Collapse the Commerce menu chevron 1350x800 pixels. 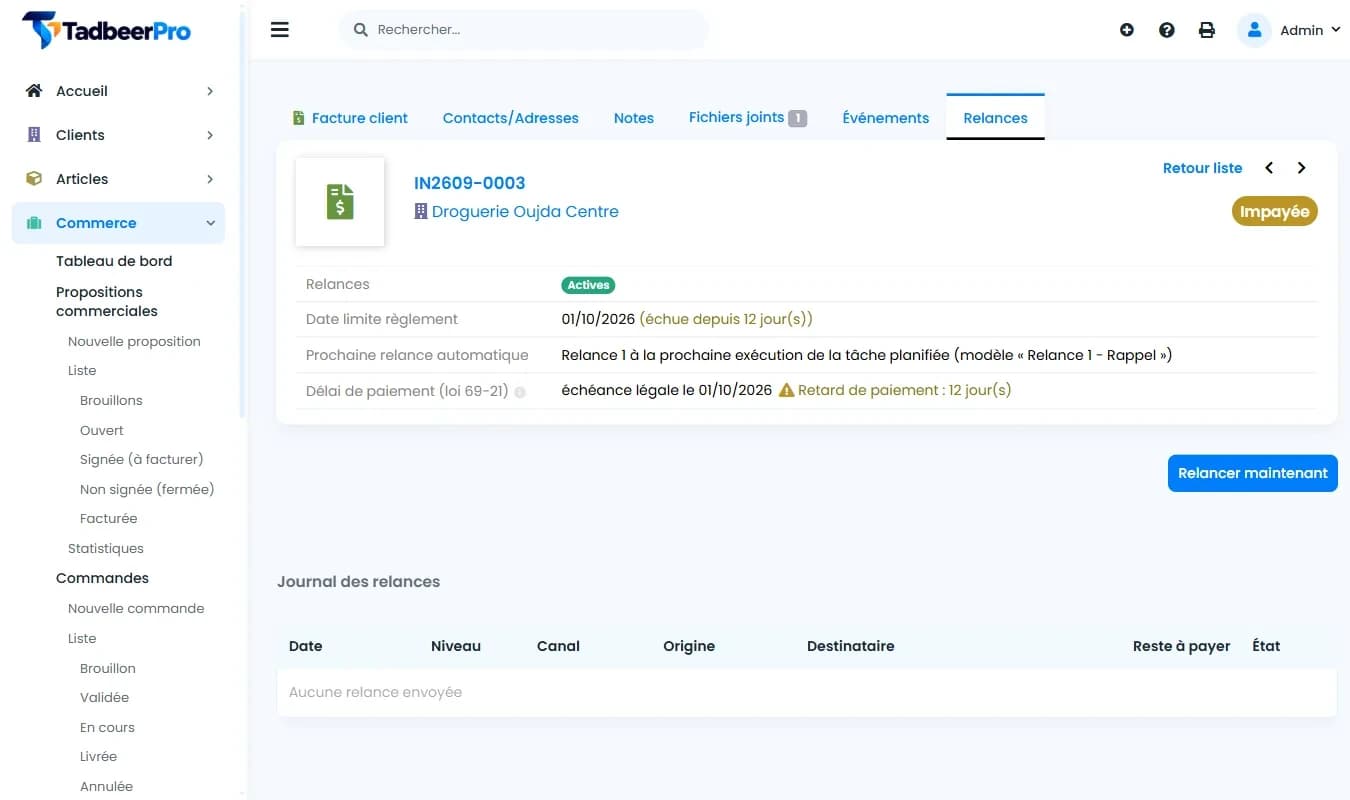(210, 223)
